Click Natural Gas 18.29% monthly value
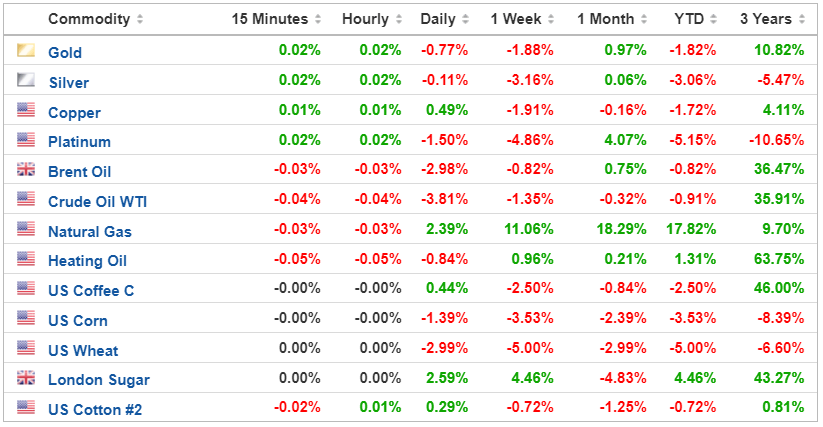 click(x=615, y=231)
